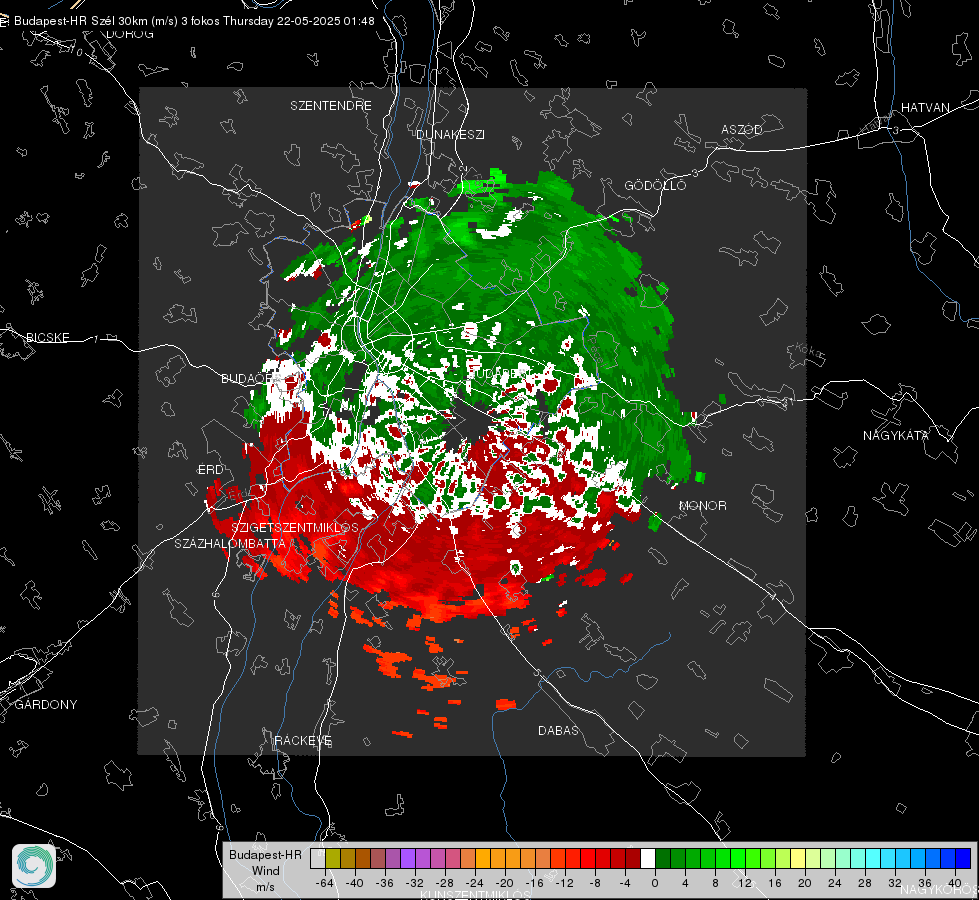Click the SZIGETSZENTMIKLÓS label
The width and height of the screenshot is (979, 900).
tap(295, 527)
